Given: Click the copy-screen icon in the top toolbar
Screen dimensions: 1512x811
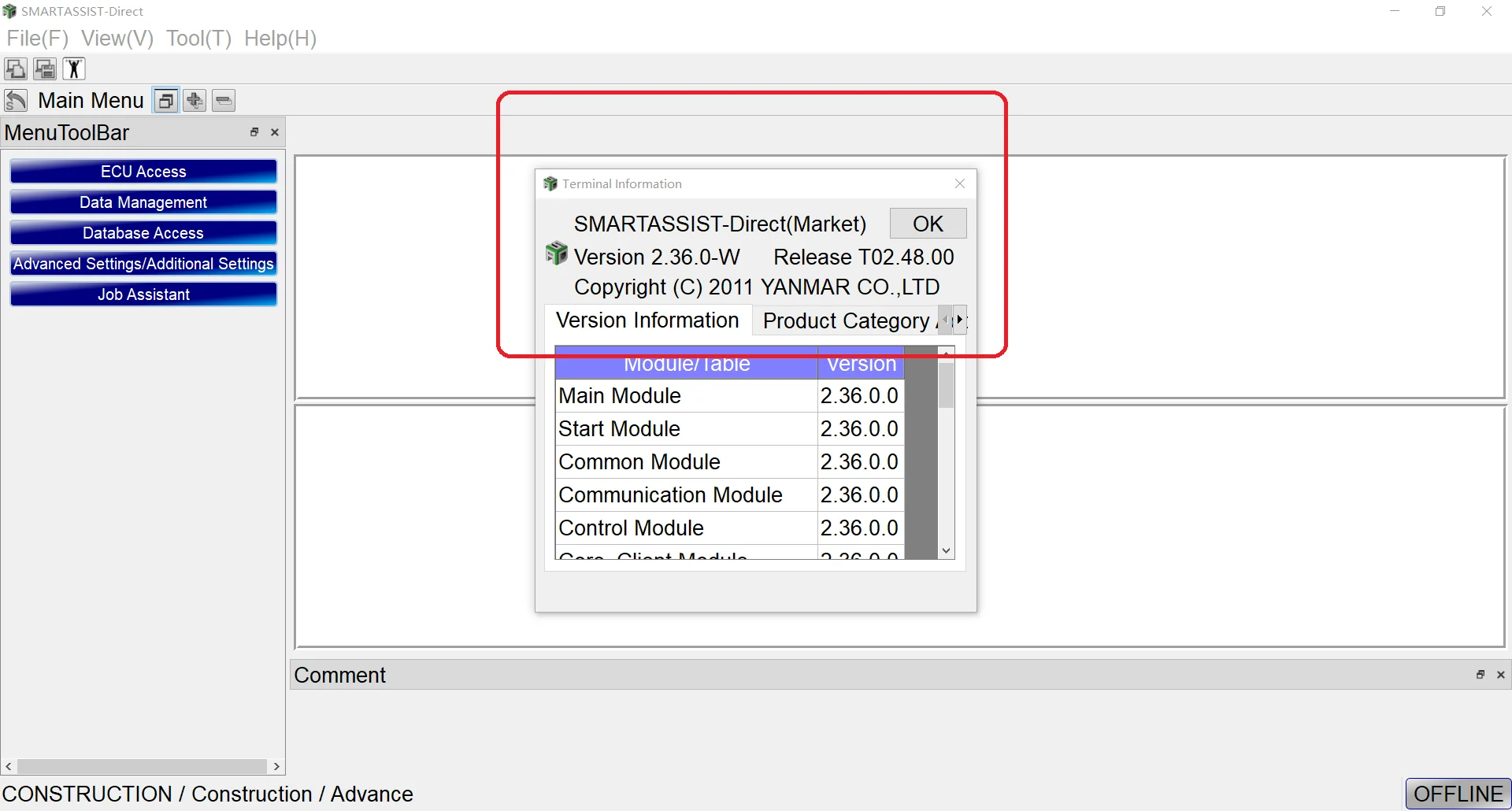Looking at the screenshot, I should click(x=16, y=69).
